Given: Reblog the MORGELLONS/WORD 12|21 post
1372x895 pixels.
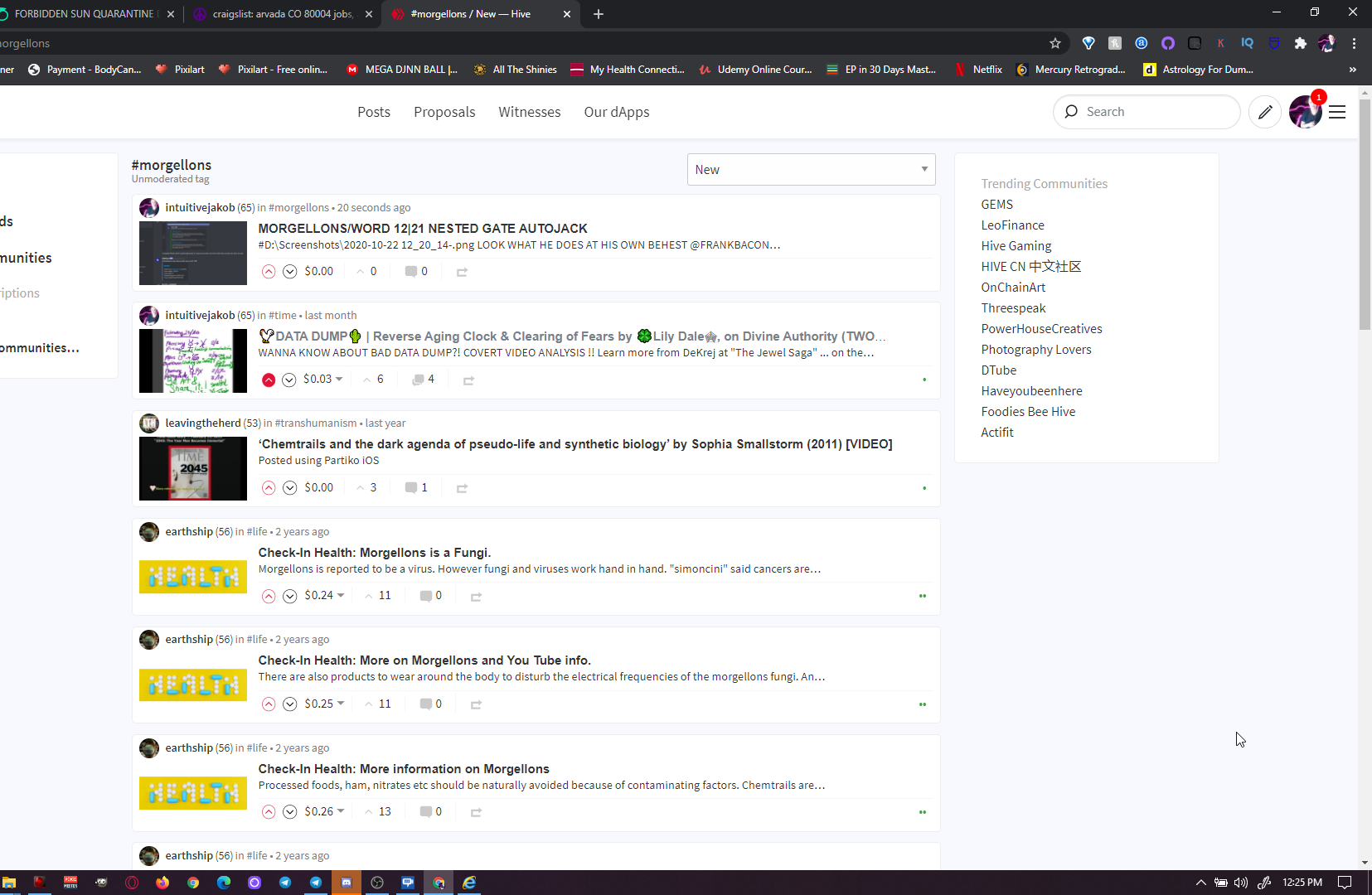Looking at the screenshot, I should click(462, 272).
